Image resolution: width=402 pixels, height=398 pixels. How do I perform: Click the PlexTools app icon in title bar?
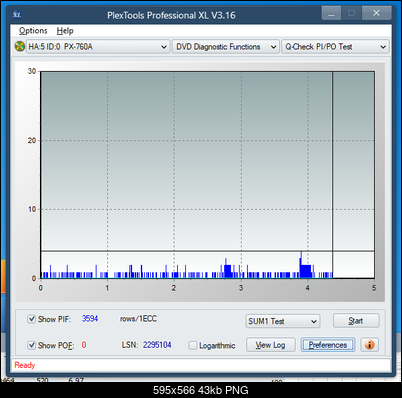click(17, 15)
